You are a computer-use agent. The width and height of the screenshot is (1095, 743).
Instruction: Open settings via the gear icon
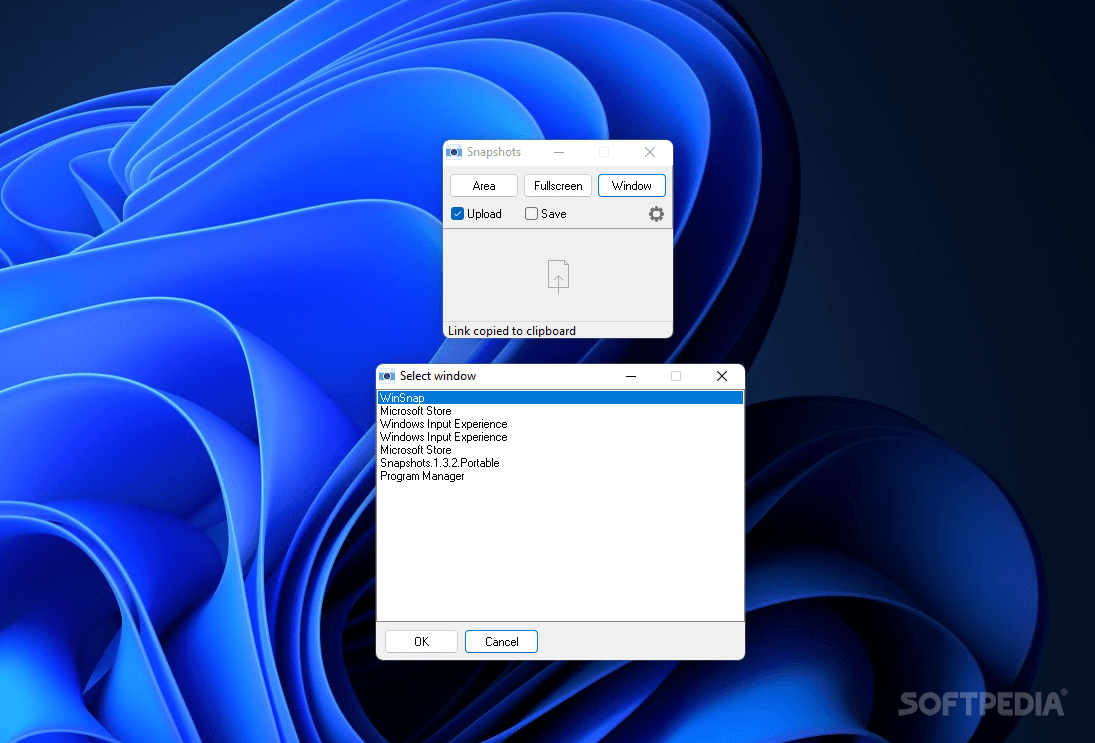tap(656, 214)
